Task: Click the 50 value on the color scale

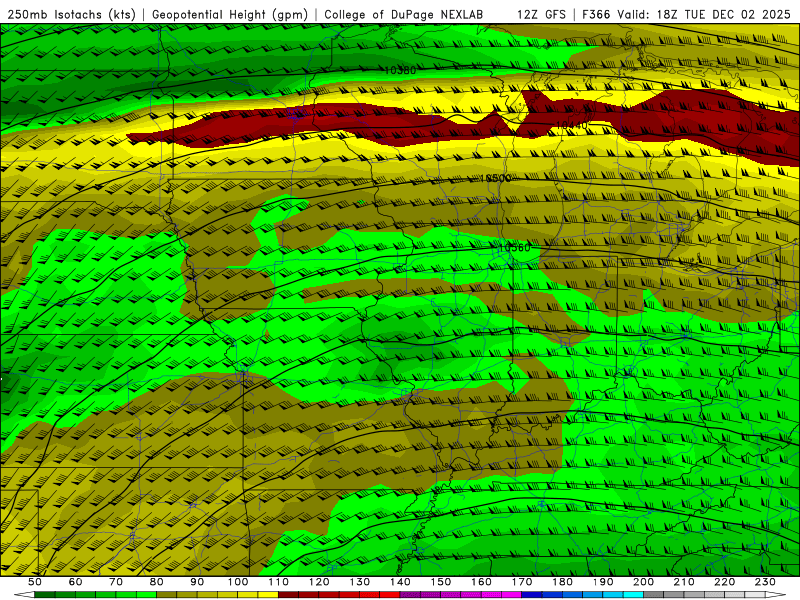Action: tap(35, 582)
